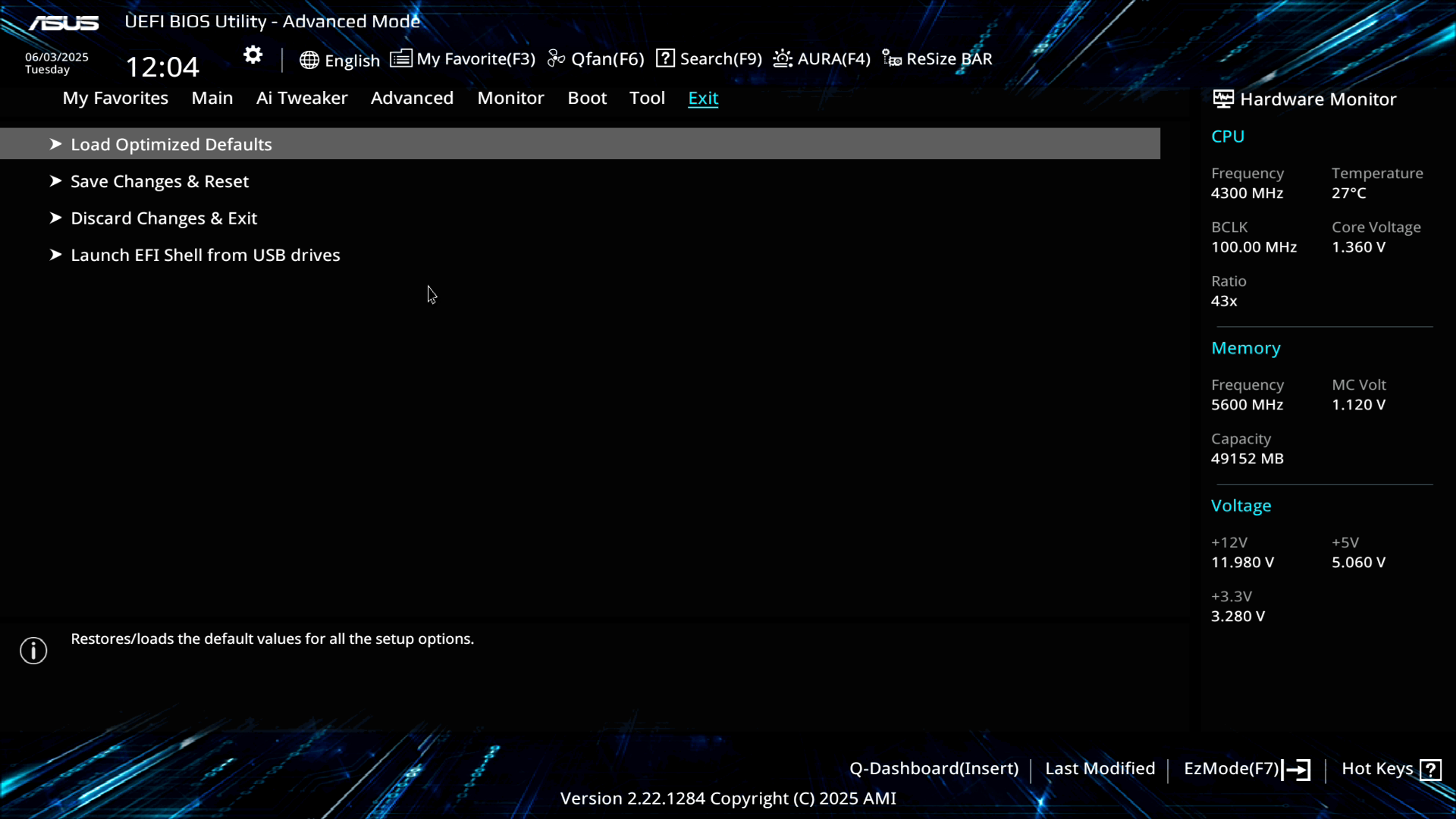The height and width of the screenshot is (819, 1456).
Task: Click the information icon beside description
Action: coord(33,651)
